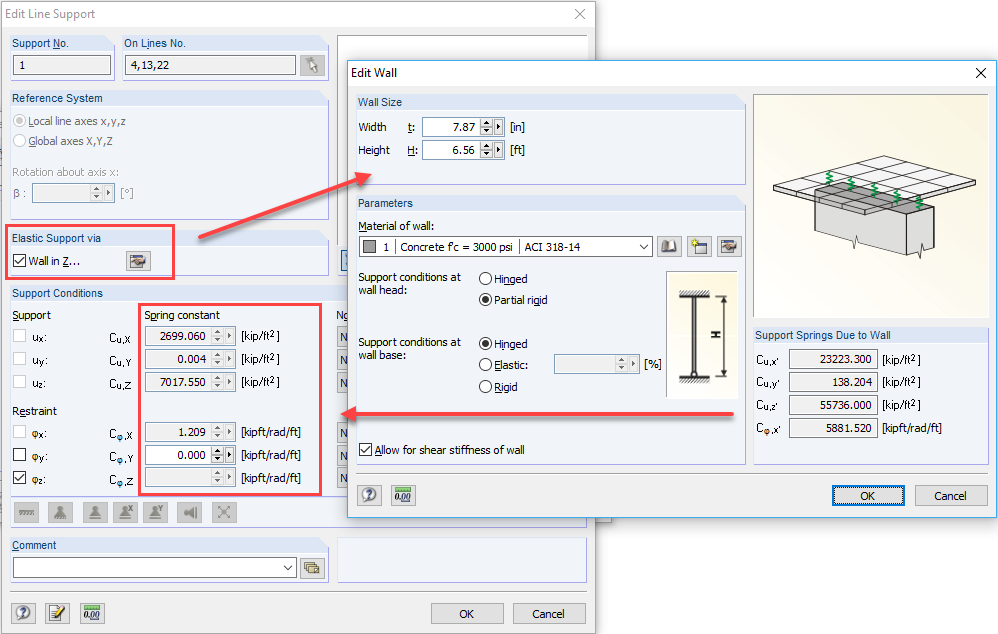998x634 pixels.
Task: Click OK in the Edit Line Support dialog
Action: pos(467,614)
